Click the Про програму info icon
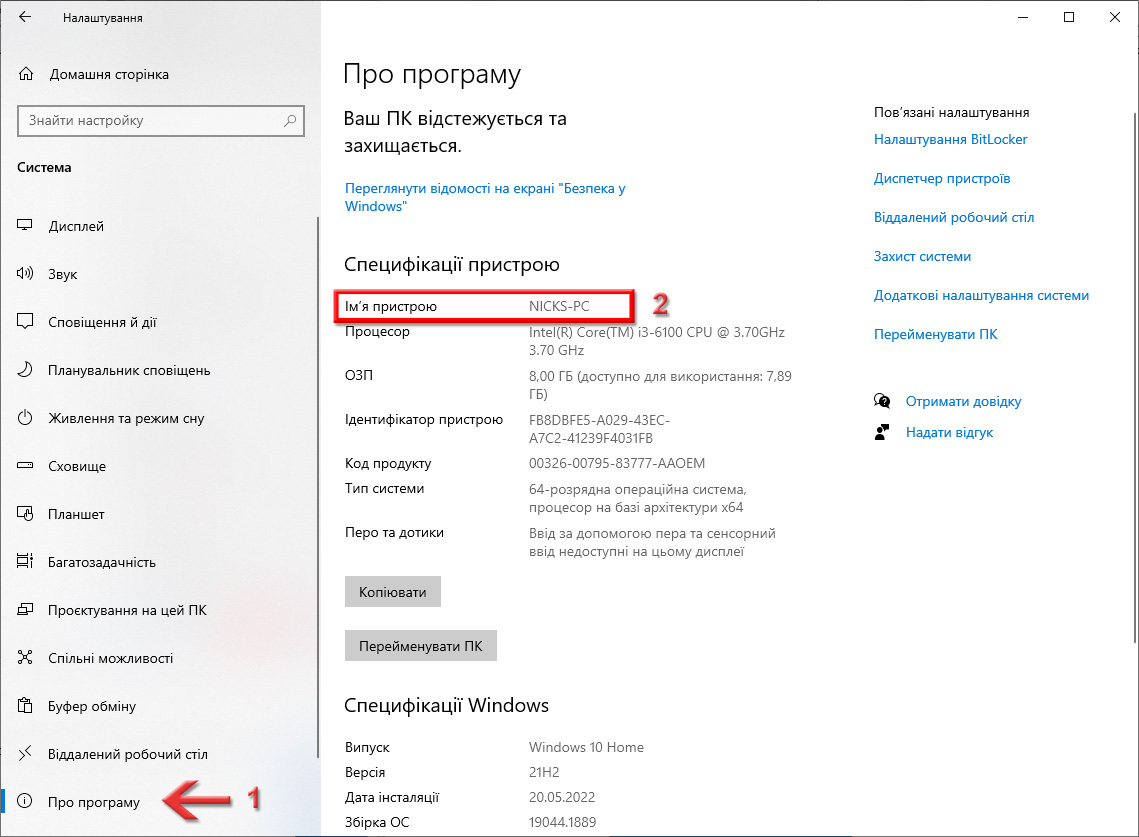 (25, 801)
